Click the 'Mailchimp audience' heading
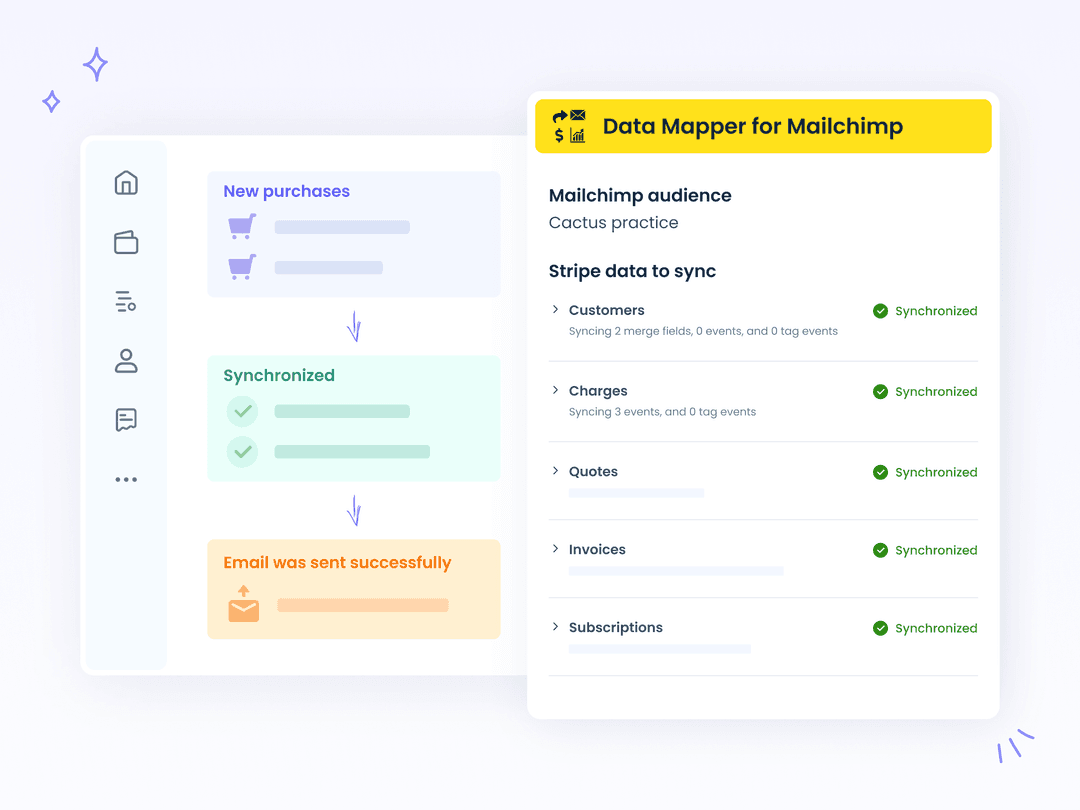Viewport: 1080px width, 810px height. click(x=640, y=196)
